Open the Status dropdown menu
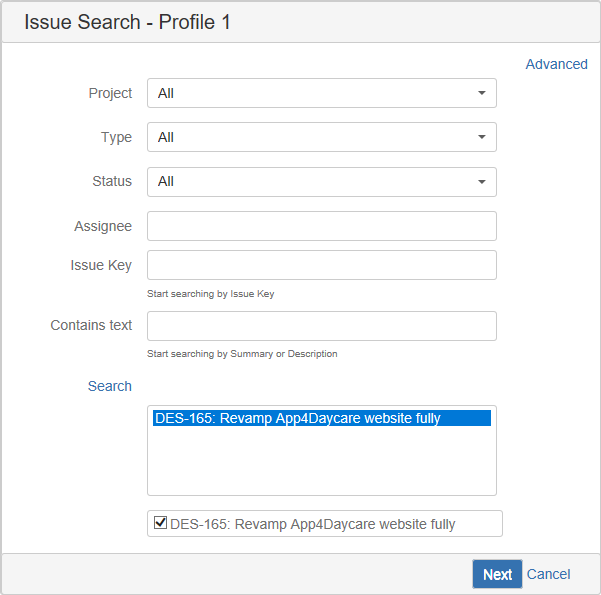Viewport: 601px width, 595px height. point(322,182)
